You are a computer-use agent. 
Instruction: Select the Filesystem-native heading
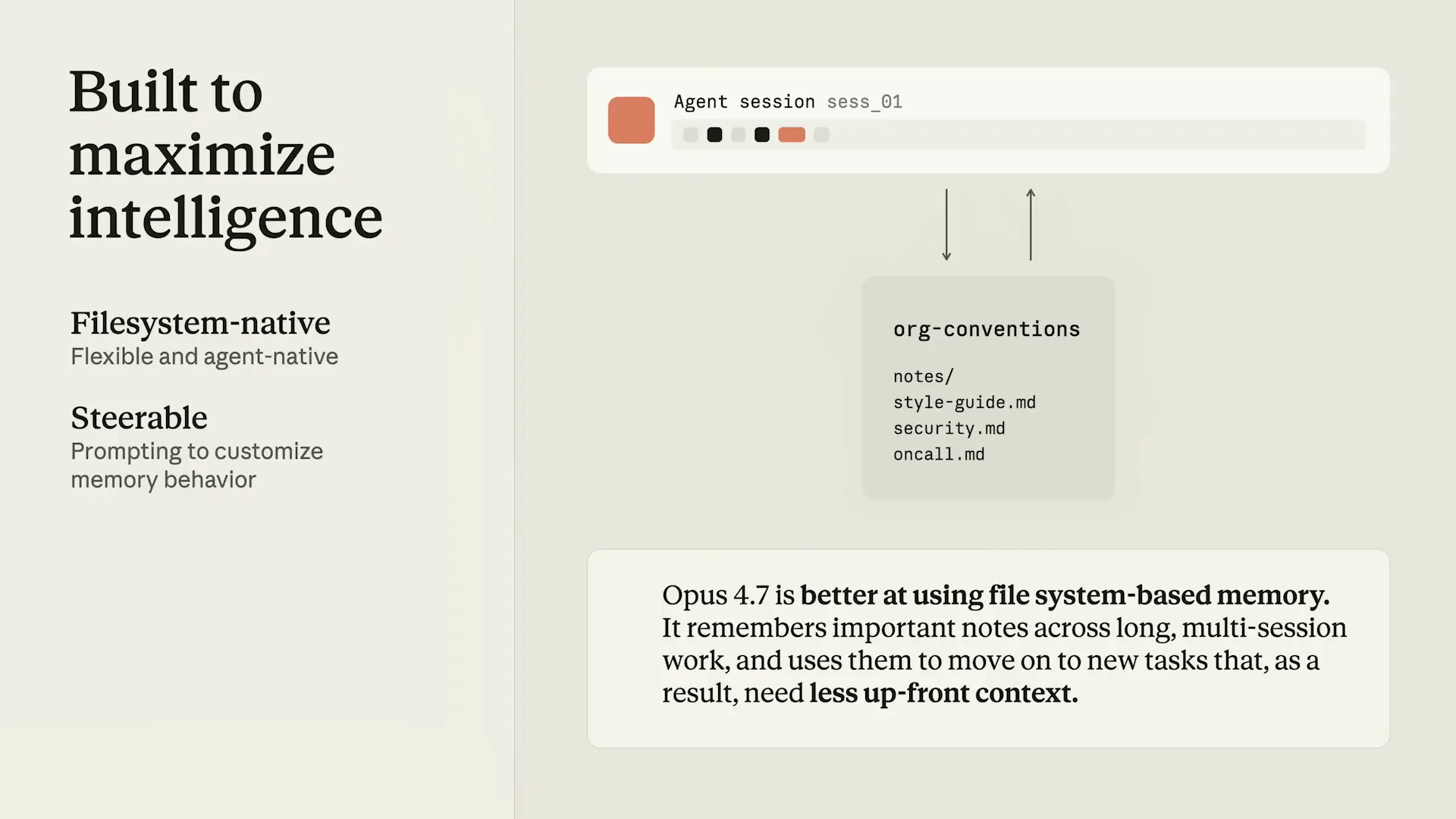tap(200, 323)
